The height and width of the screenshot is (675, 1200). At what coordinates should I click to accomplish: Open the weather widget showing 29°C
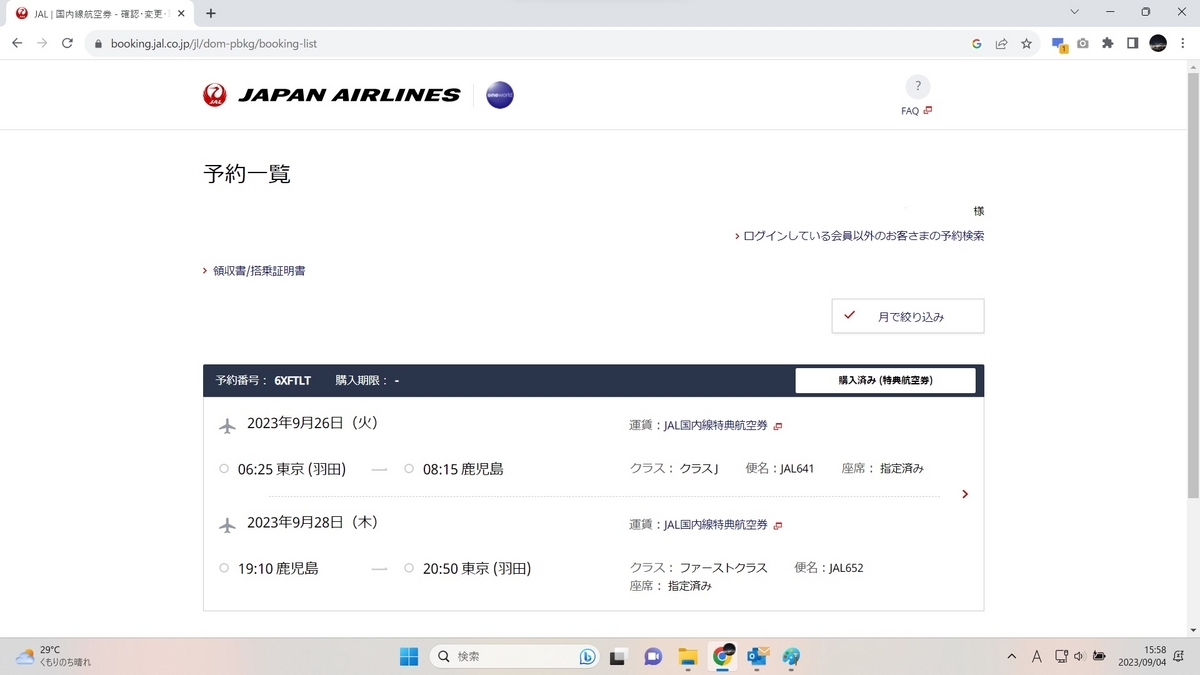coord(53,656)
